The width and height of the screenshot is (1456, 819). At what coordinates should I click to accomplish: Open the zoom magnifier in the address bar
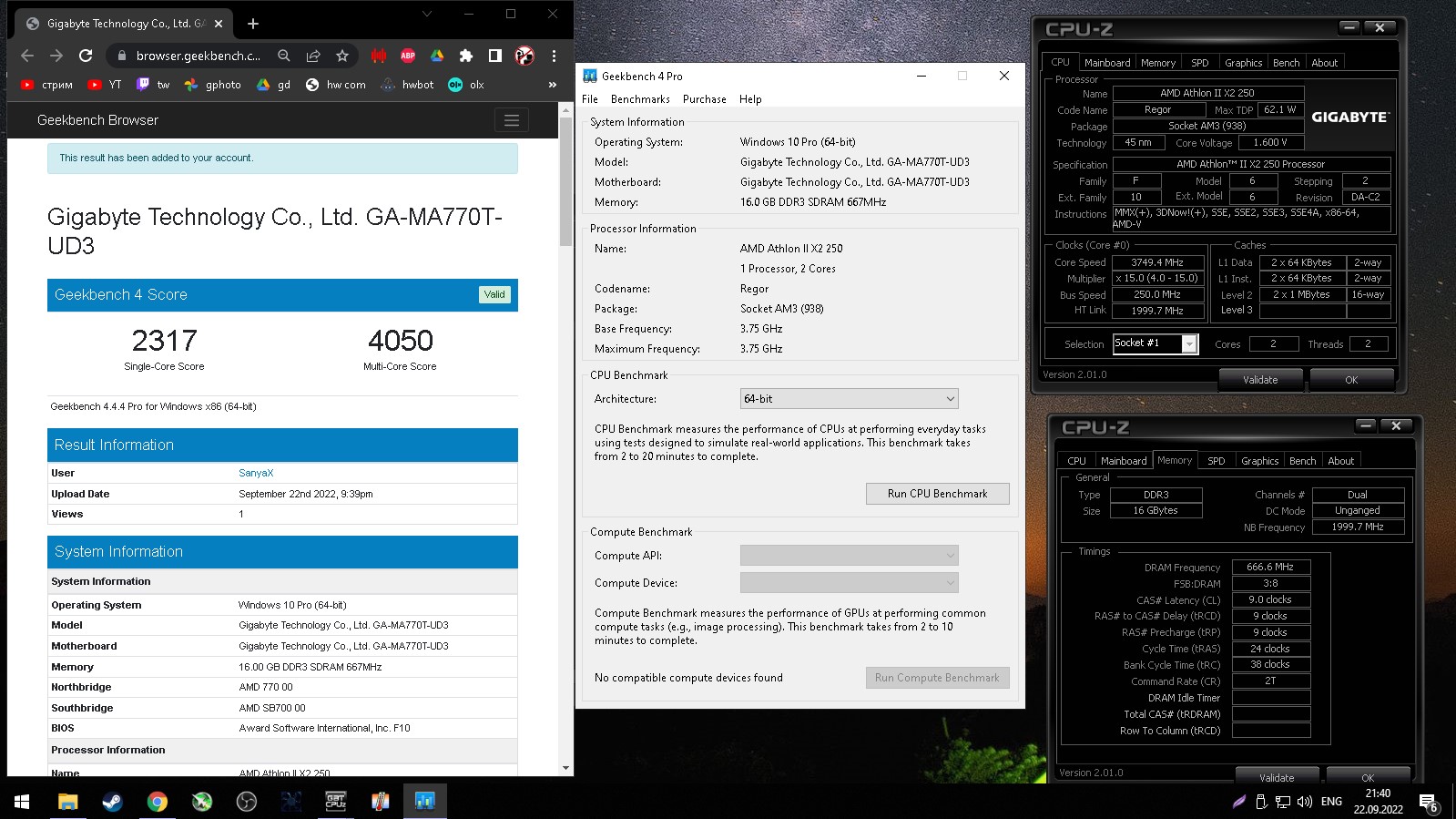[x=284, y=56]
